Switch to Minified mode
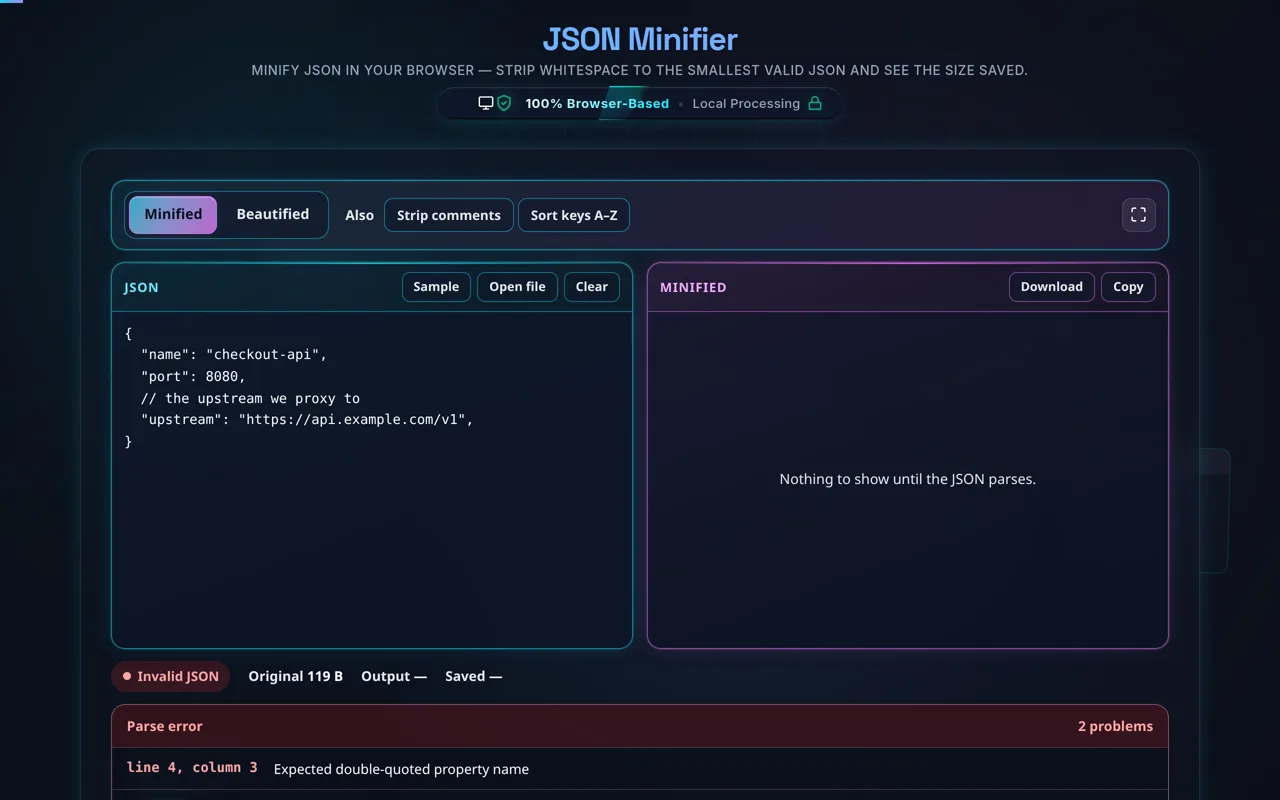The height and width of the screenshot is (800, 1280). click(173, 215)
